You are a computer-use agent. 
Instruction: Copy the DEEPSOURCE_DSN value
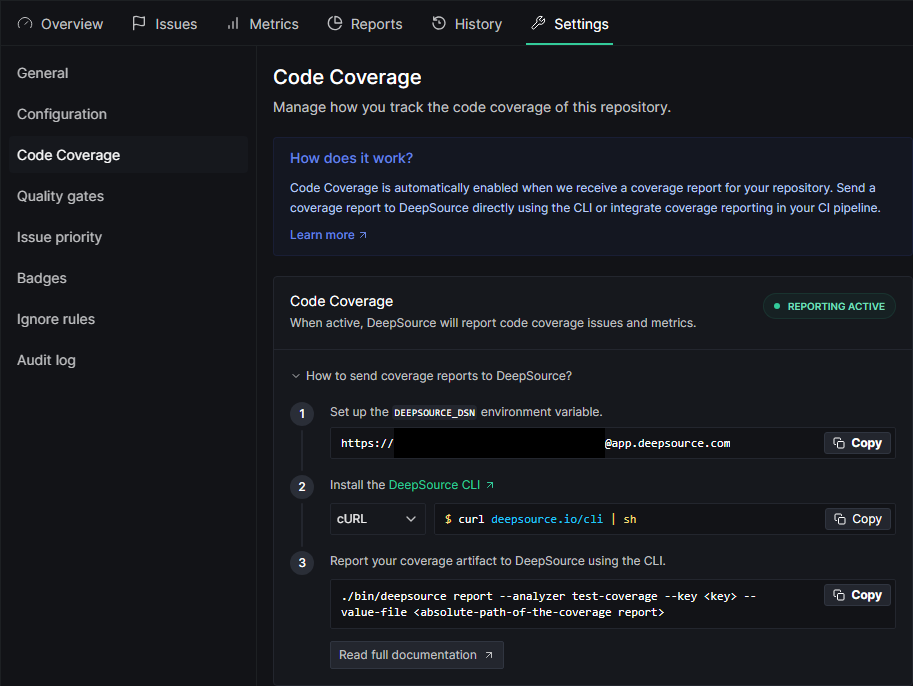[858, 443]
